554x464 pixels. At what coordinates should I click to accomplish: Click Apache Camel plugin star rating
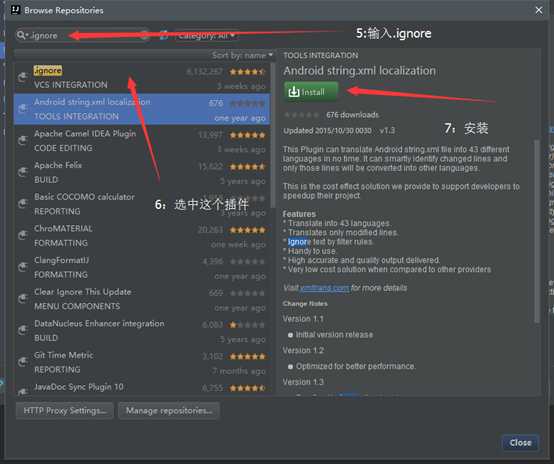[247, 135]
